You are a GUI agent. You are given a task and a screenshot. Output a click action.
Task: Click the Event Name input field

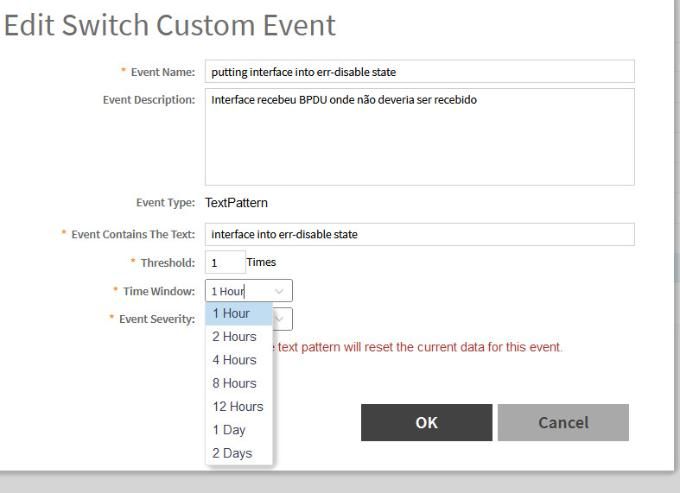click(x=419, y=71)
